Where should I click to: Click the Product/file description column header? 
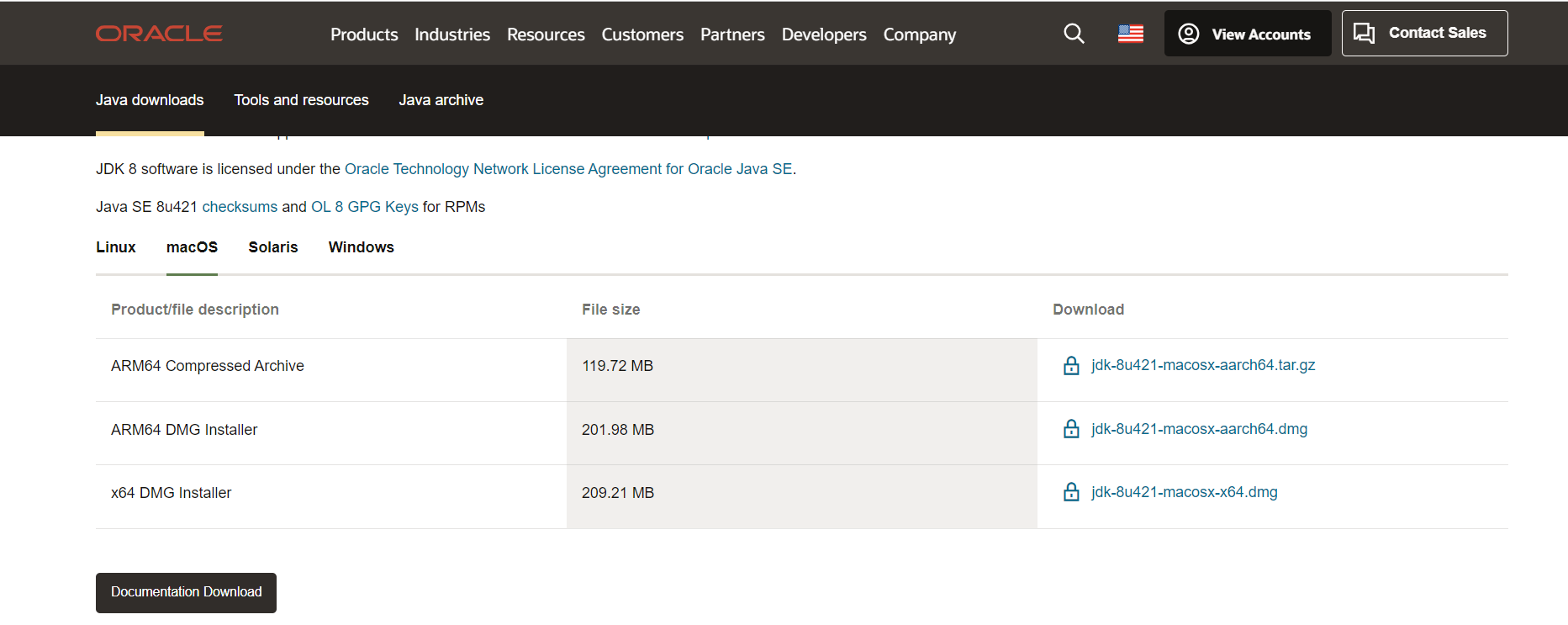(x=195, y=310)
